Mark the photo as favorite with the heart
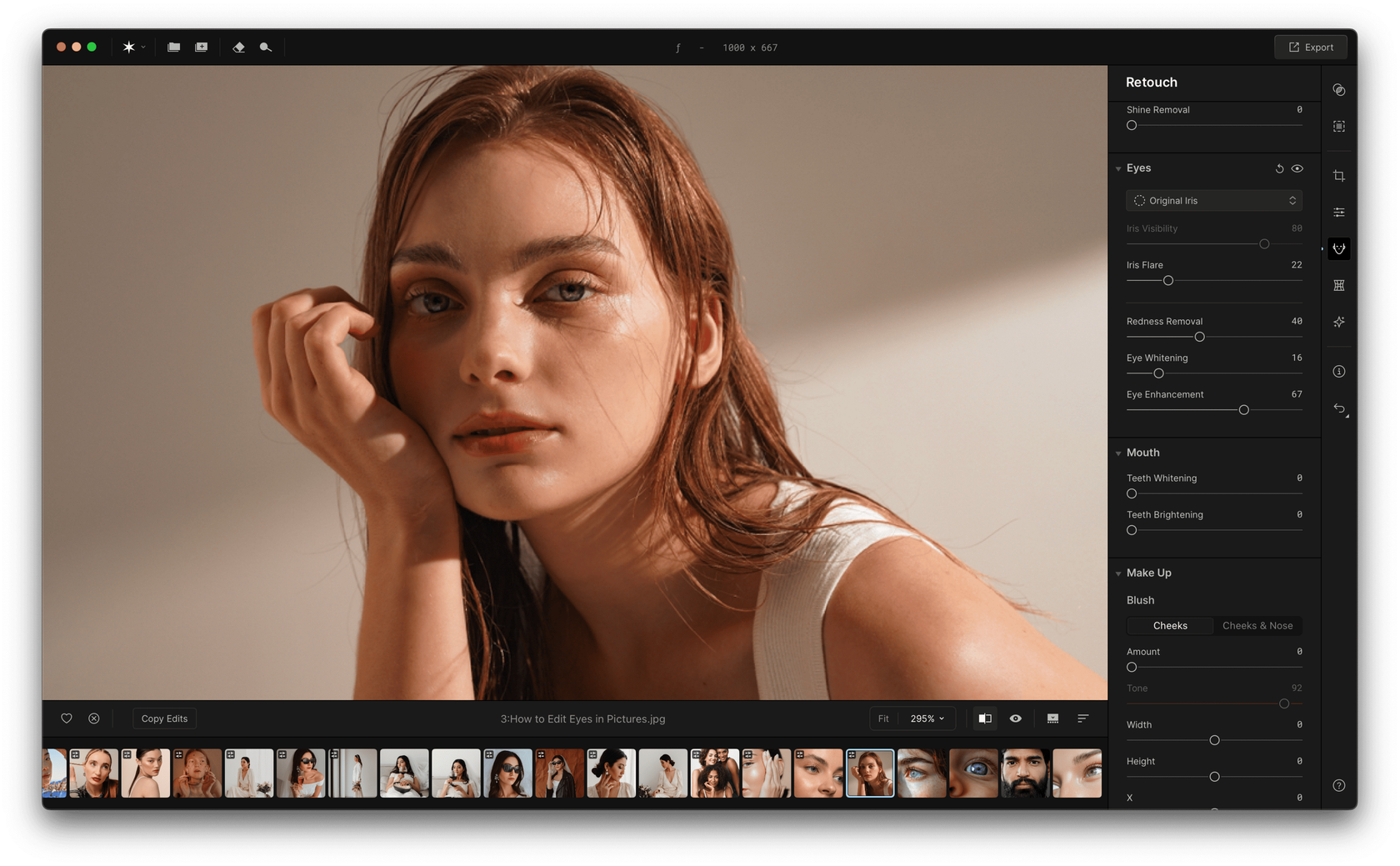 66,718
